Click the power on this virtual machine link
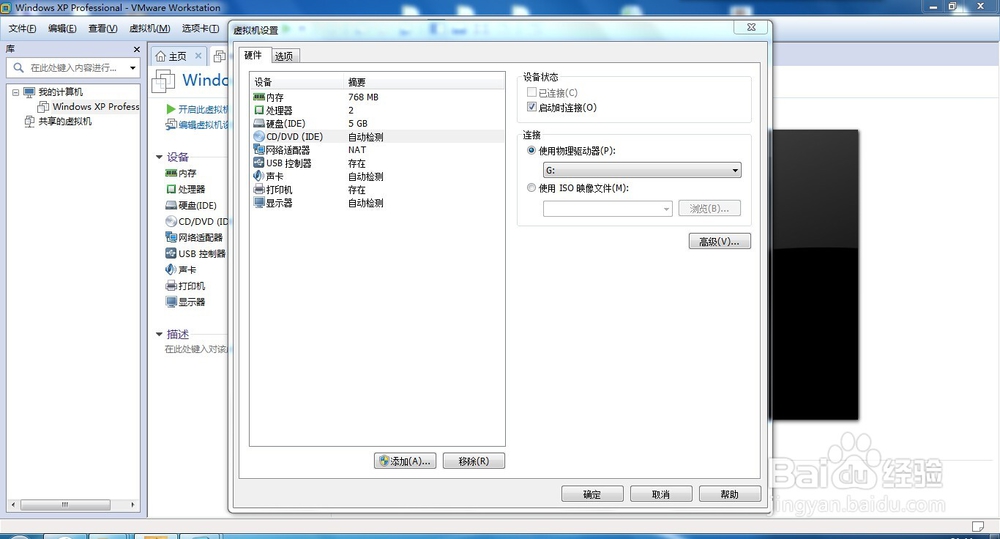The width and height of the screenshot is (1000, 539). coord(203,109)
